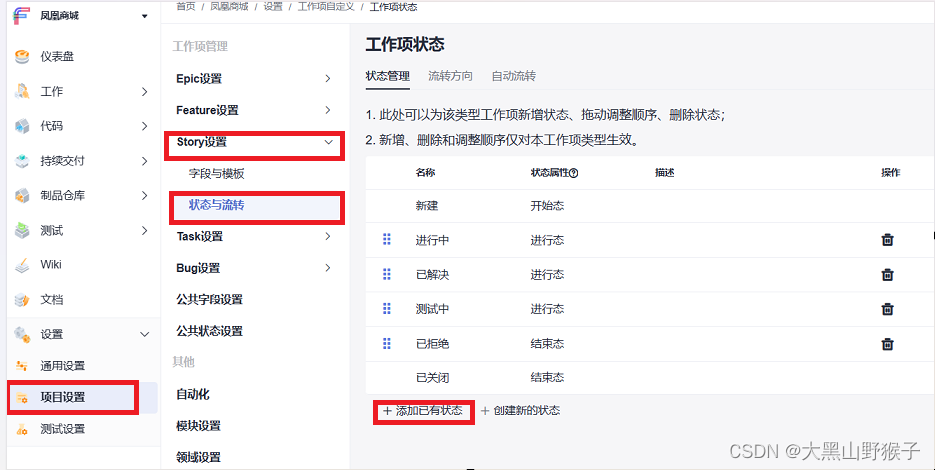Click the drag handle for 进行中 row
935x470 pixels.
click(386, 239)
